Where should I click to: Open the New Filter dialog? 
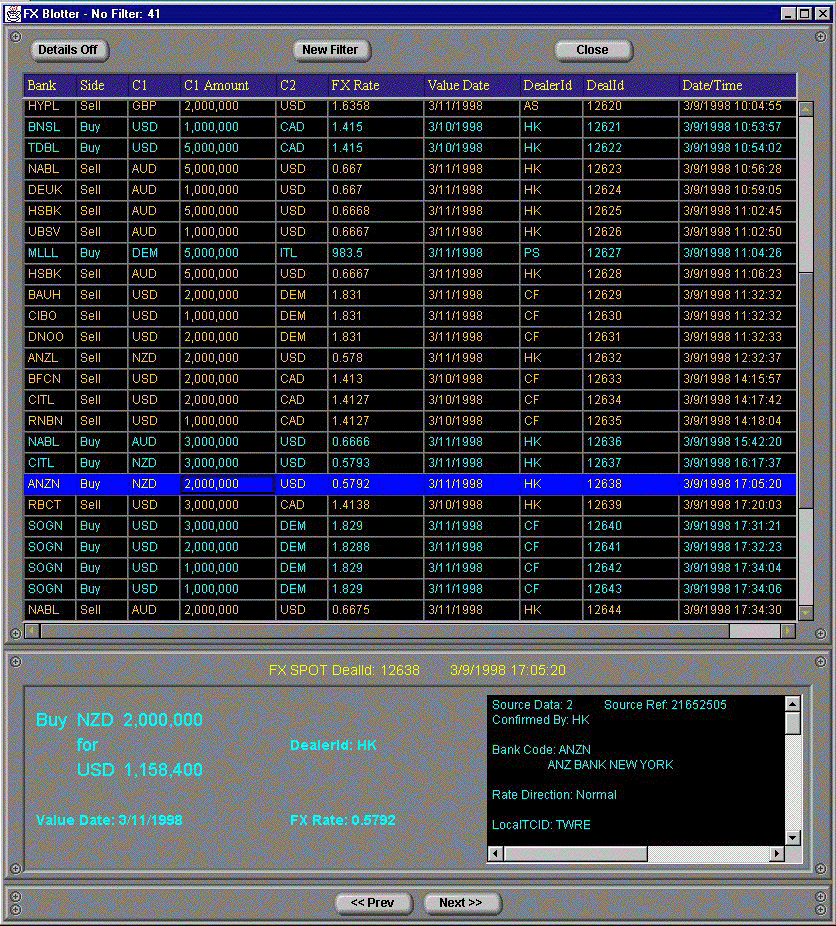(330, 50)
